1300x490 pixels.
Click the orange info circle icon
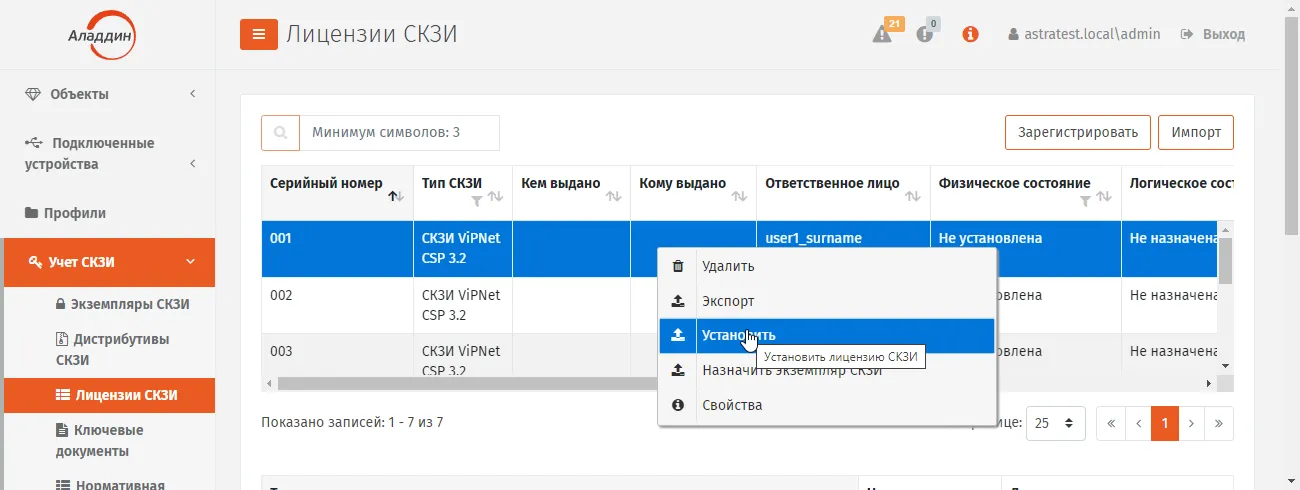click(970, 34)
